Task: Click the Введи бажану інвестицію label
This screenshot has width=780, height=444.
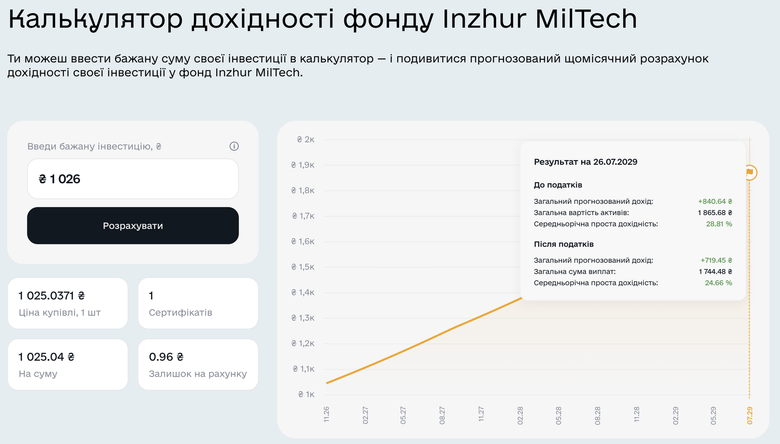Action: (94, 146)
